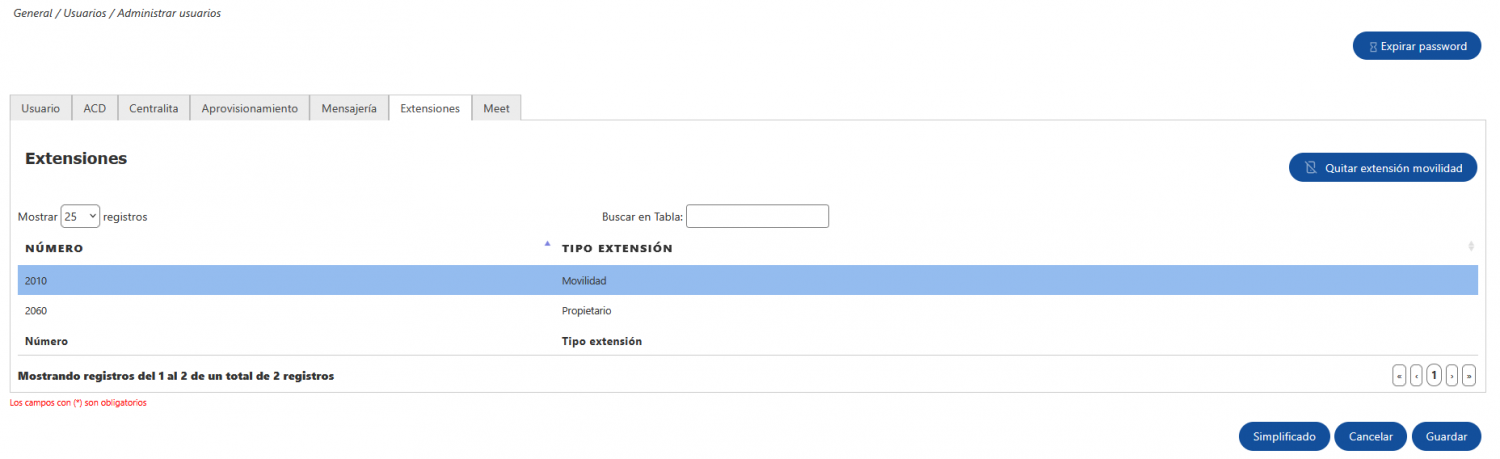Save changes with Guardar button
This screenshot has width=1500, height=459.
coord(1446,436)
